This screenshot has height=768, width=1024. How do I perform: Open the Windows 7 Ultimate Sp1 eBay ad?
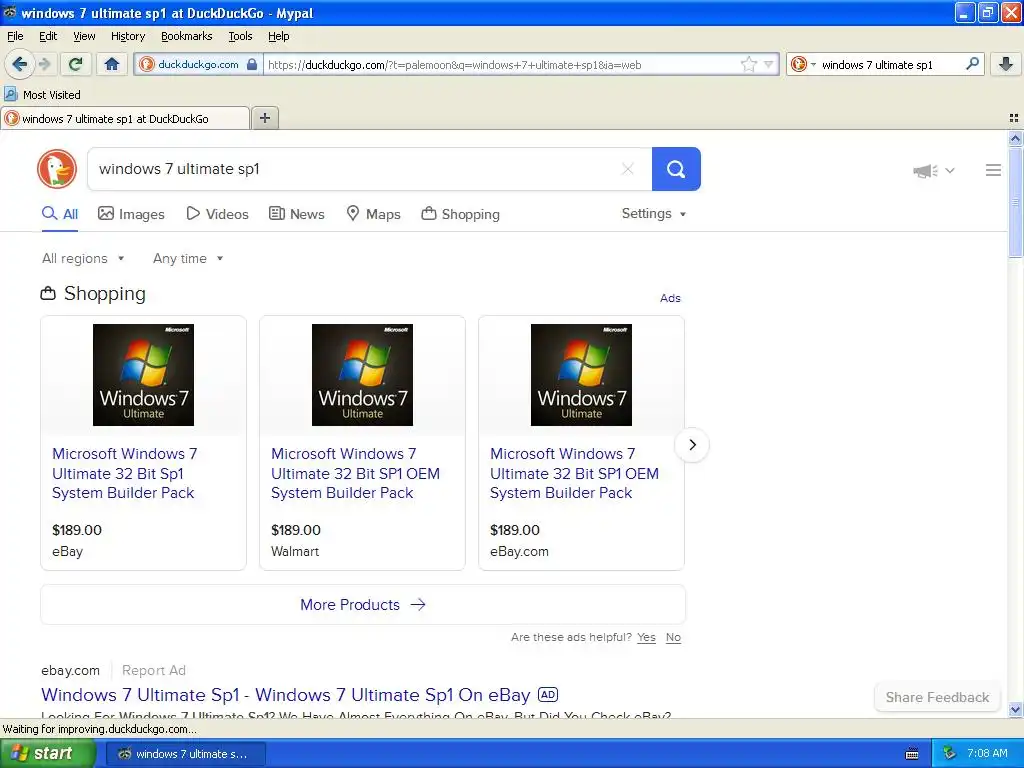click(x=285, y=695)
